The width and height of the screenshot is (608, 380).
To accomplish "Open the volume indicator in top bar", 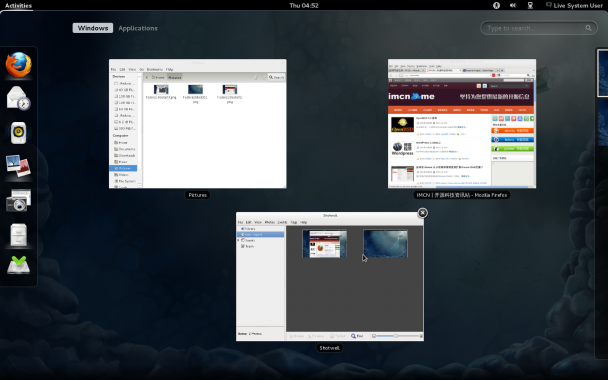I will [513, 5].
